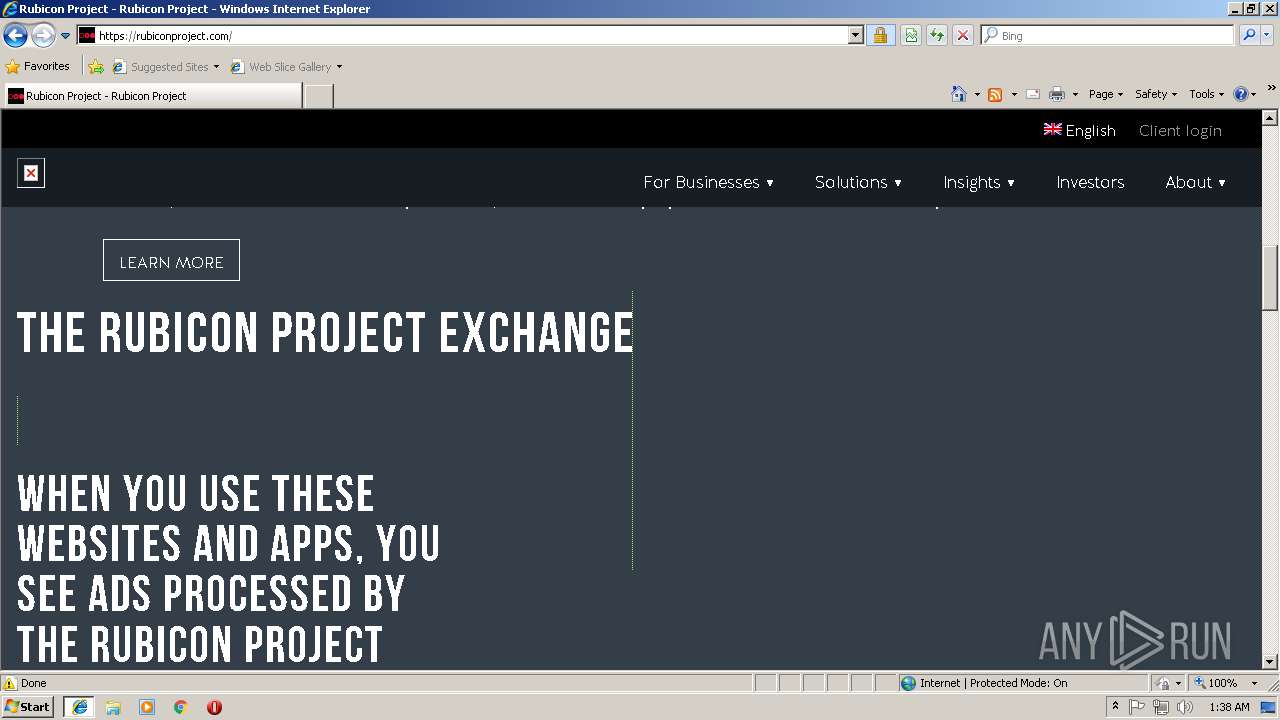Expand the Home button dropdown arrow

977,94
